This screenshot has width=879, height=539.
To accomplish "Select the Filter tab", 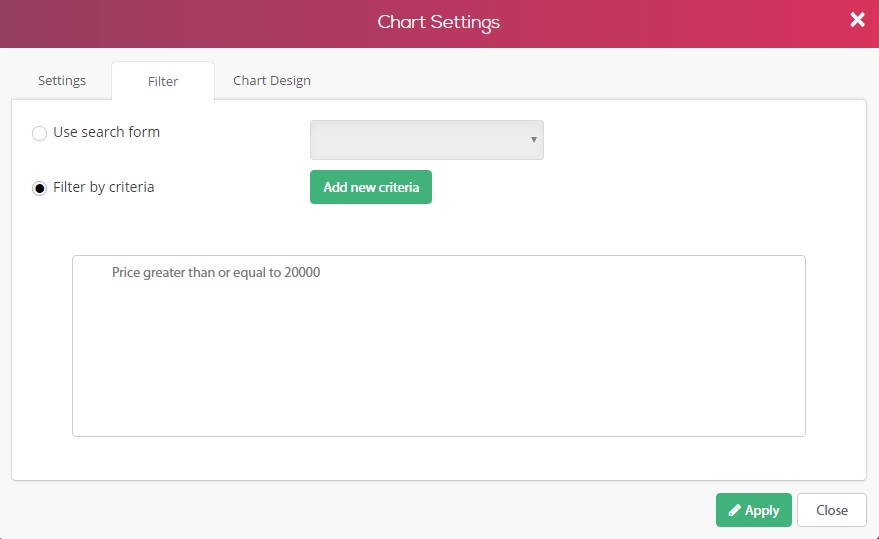I will coord(163,81).
